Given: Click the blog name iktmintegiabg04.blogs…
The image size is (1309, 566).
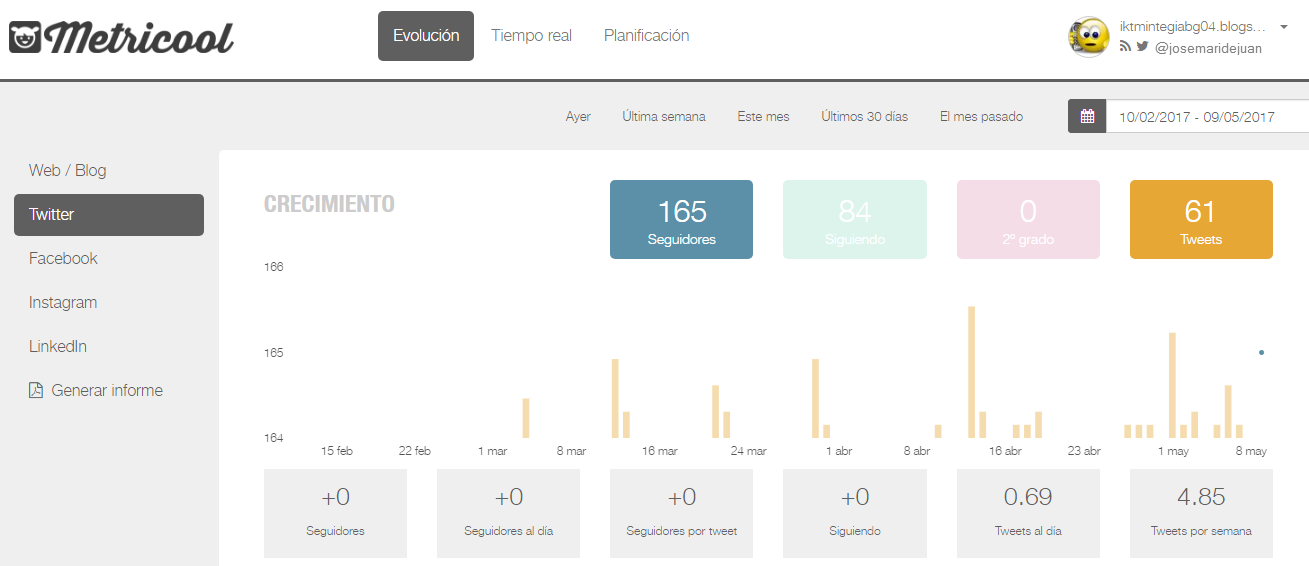Looking at the screenshot, I should click(x=1192, y=27).
